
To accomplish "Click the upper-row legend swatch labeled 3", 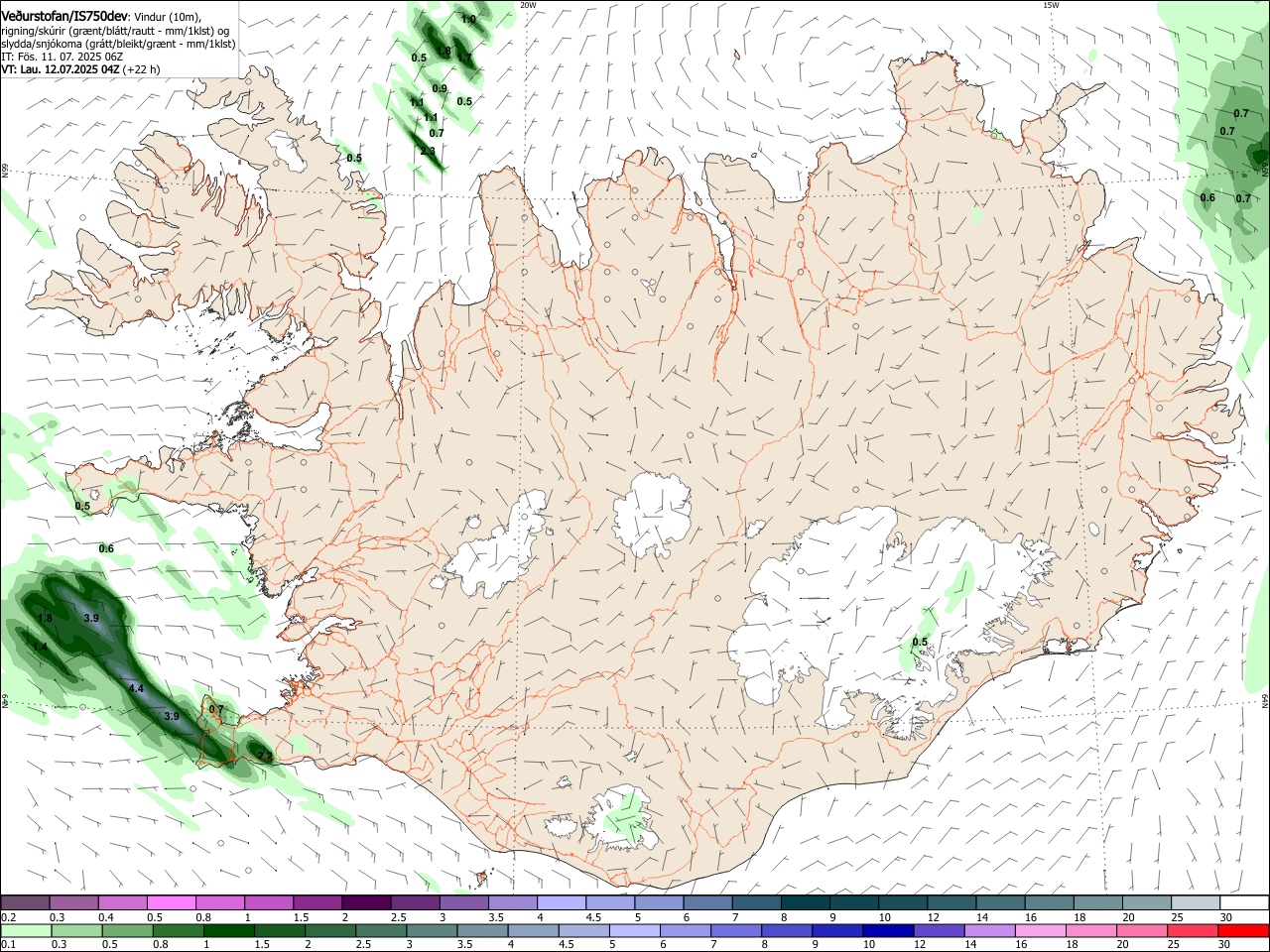I will 463,902.
